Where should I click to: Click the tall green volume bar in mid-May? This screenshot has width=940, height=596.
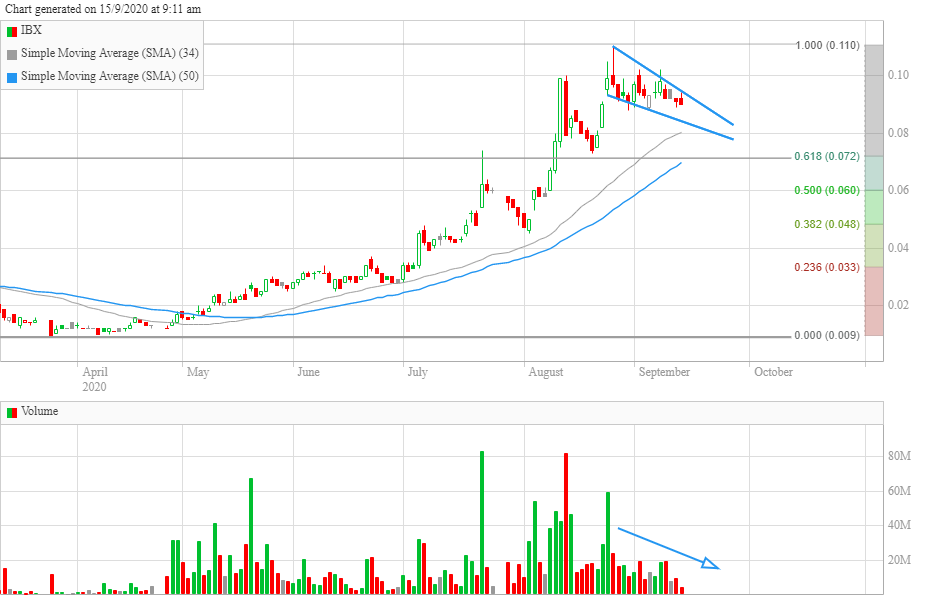pos(251,535)
